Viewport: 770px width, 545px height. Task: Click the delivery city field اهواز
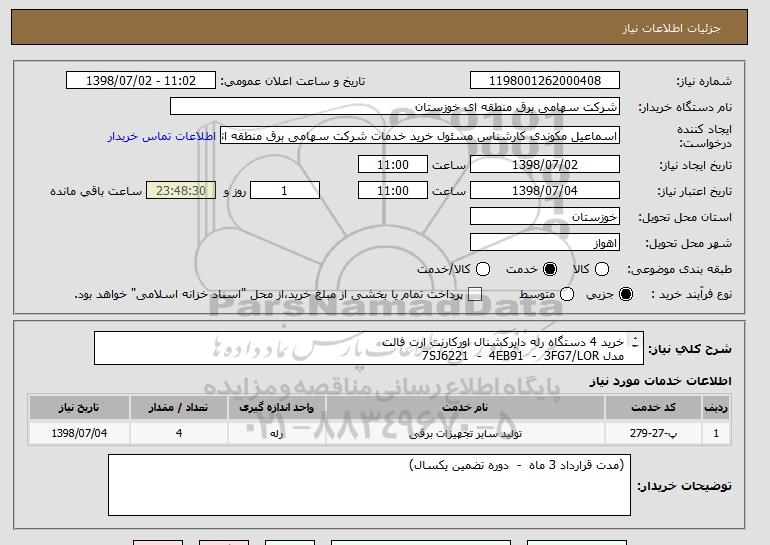(x=545, y=243)
